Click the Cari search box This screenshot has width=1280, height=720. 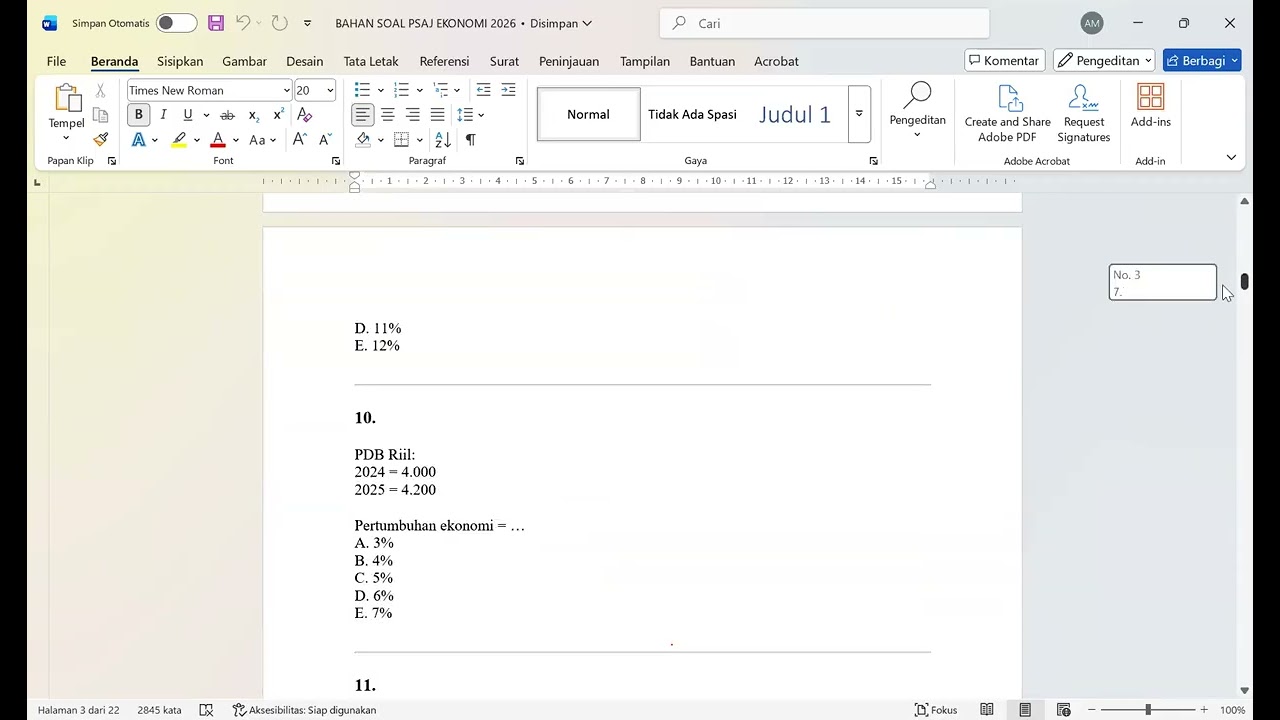click(825, 23)
